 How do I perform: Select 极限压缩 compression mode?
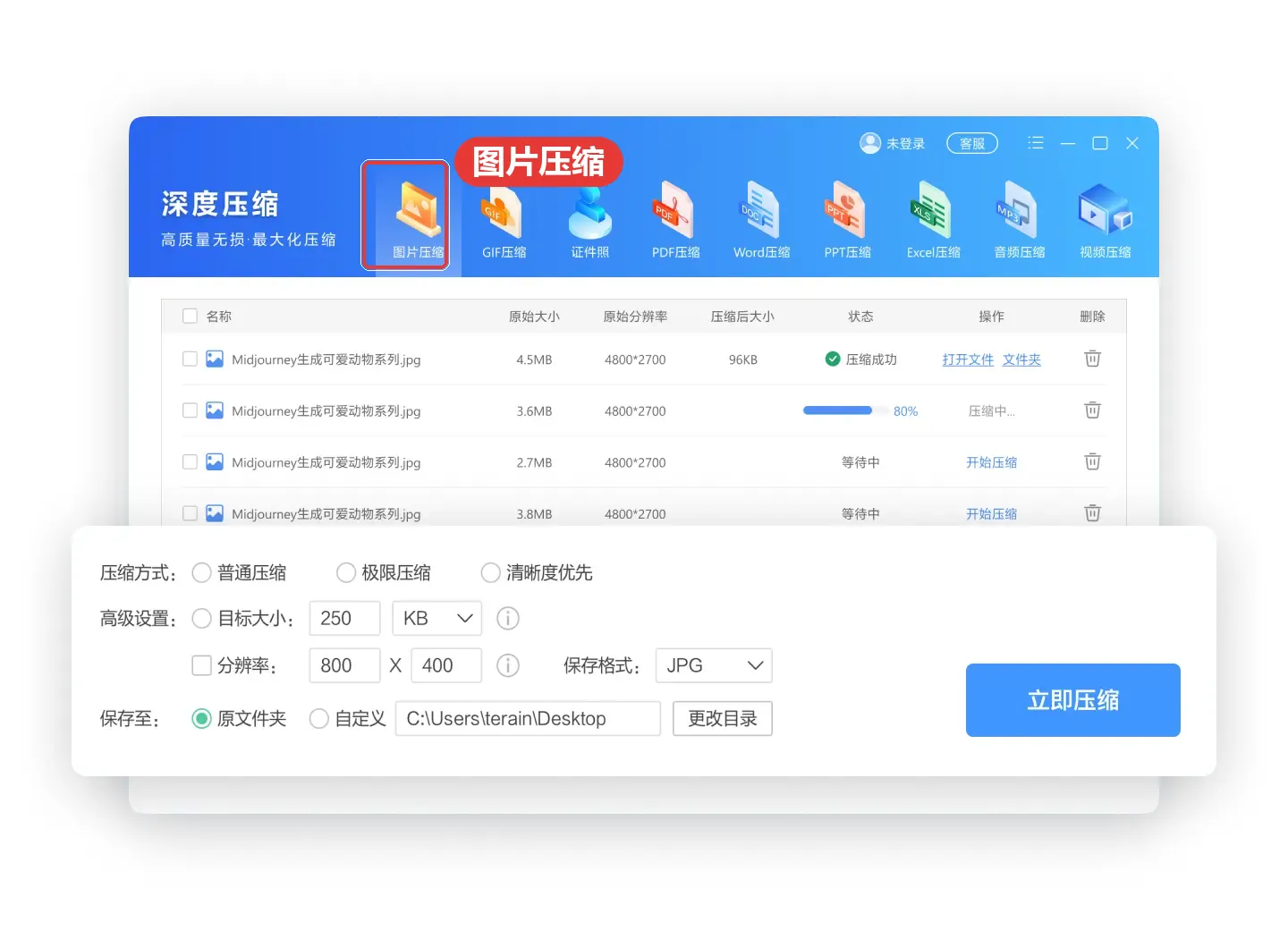tap(346, 572)
